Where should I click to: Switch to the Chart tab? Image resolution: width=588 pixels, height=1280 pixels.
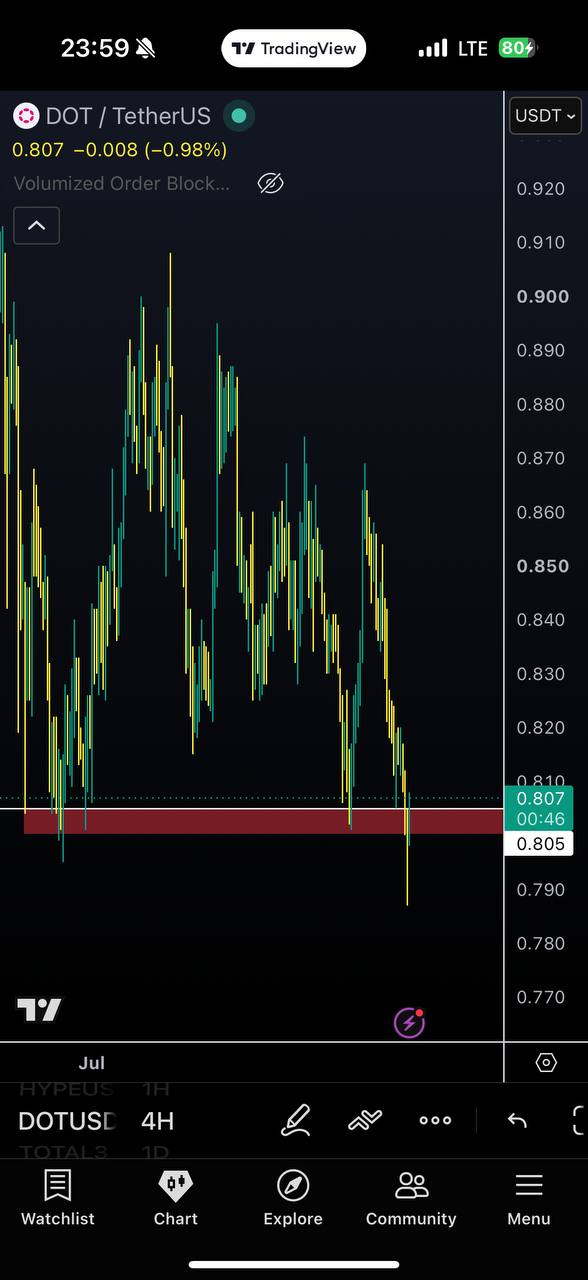[176, 1197]
